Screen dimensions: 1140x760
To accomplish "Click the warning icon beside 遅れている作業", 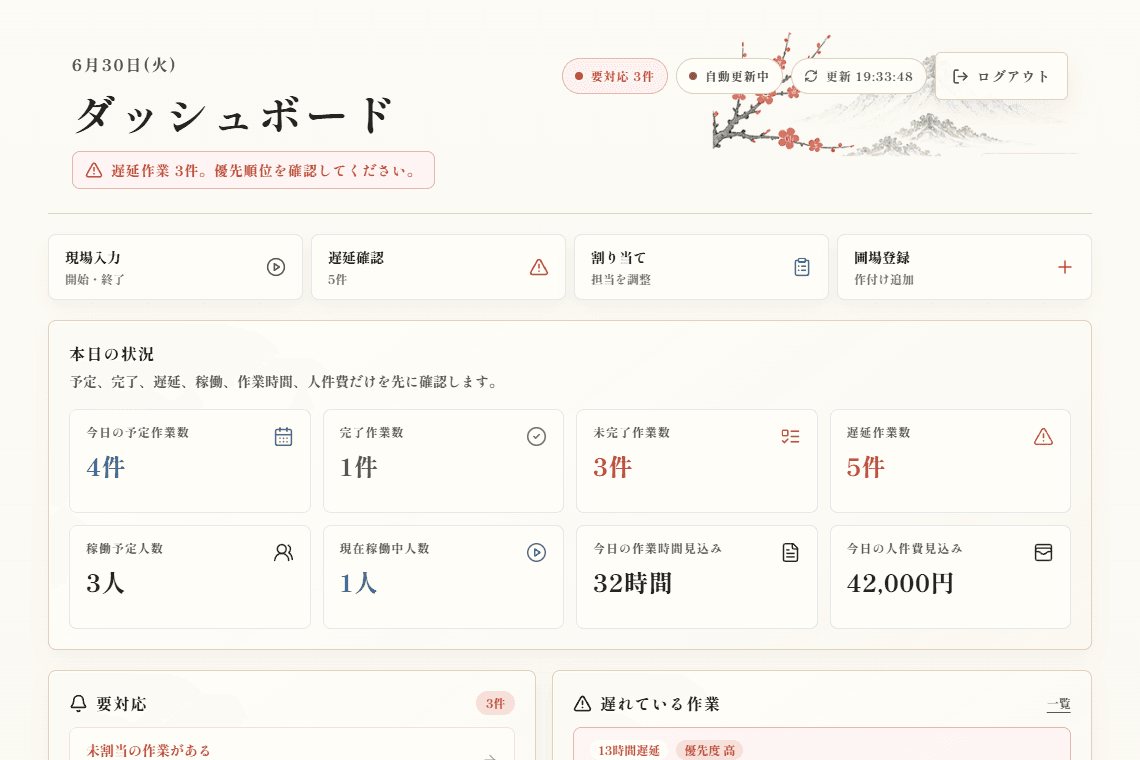I will [582, 703].
